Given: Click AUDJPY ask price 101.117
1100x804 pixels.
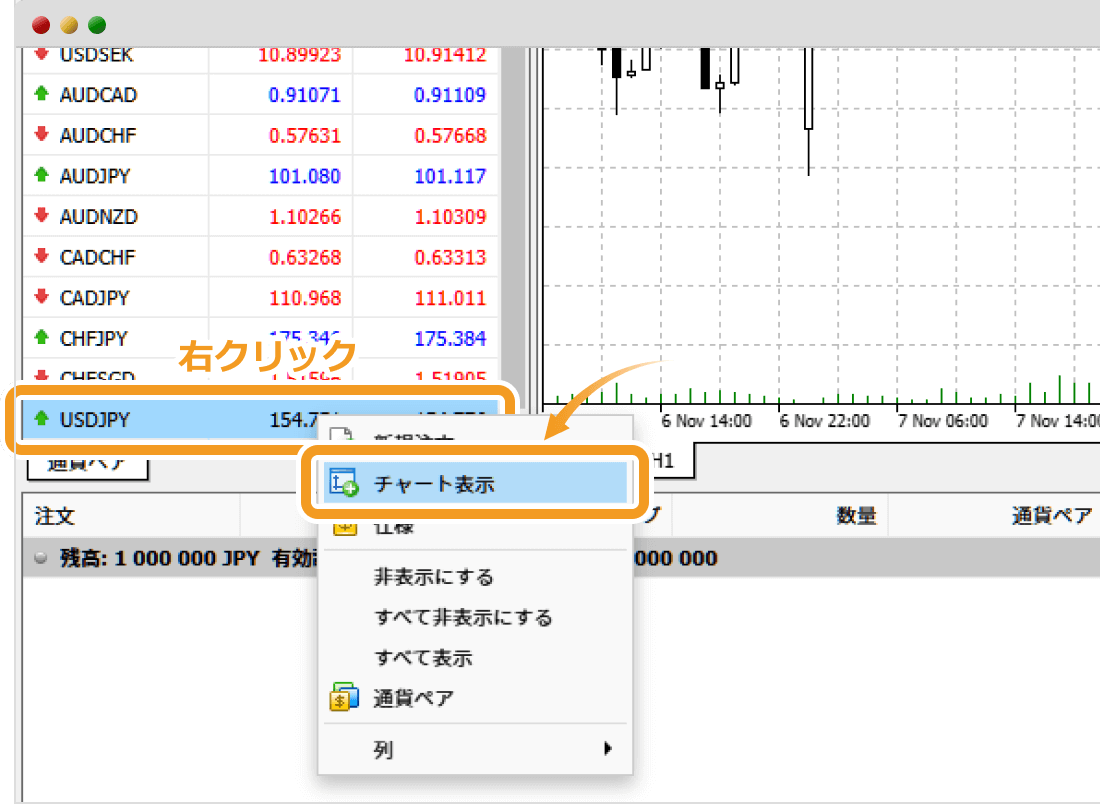Looking at the screenshot, I should click(450, 176).
